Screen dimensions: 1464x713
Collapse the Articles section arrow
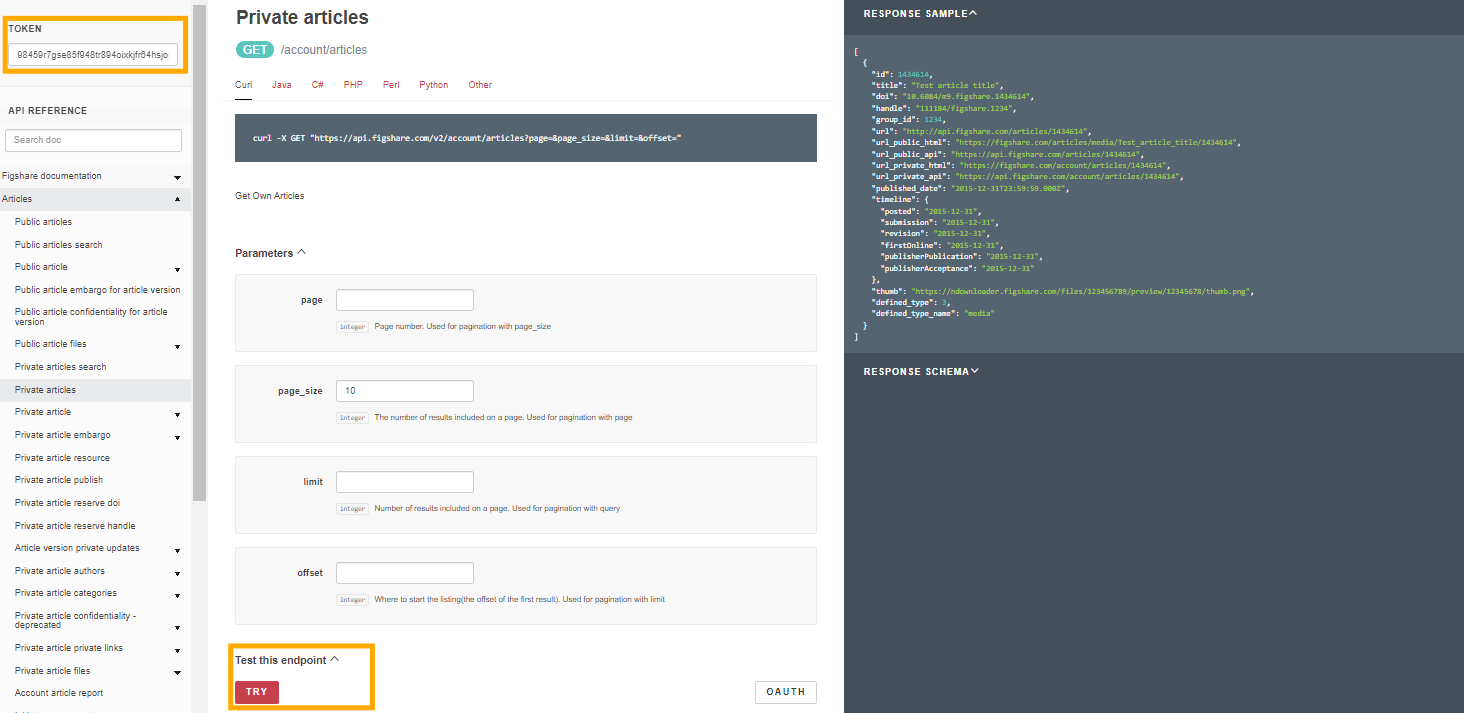(x=177, y=200)
